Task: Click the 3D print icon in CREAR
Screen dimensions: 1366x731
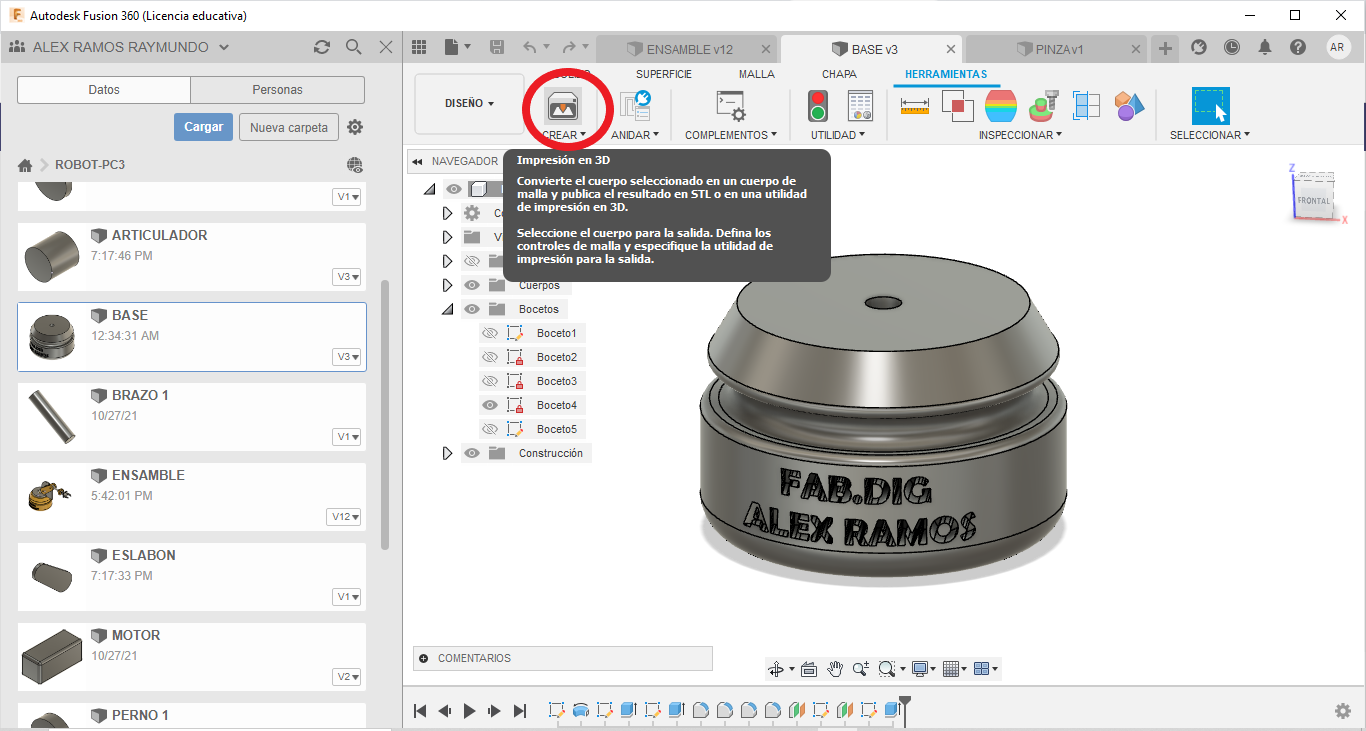Action: click(562, 105)
